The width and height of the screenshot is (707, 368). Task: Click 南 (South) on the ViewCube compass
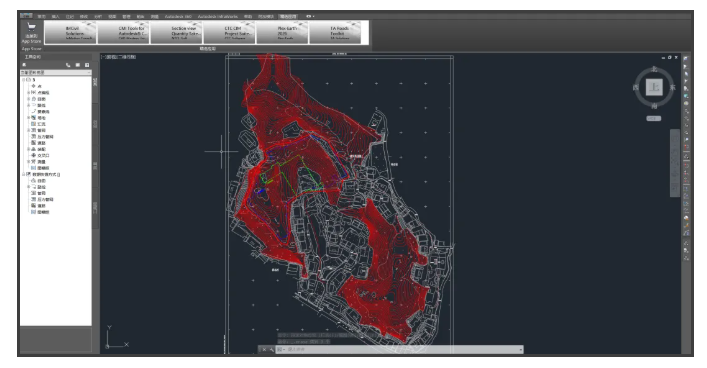coord(654,106)
